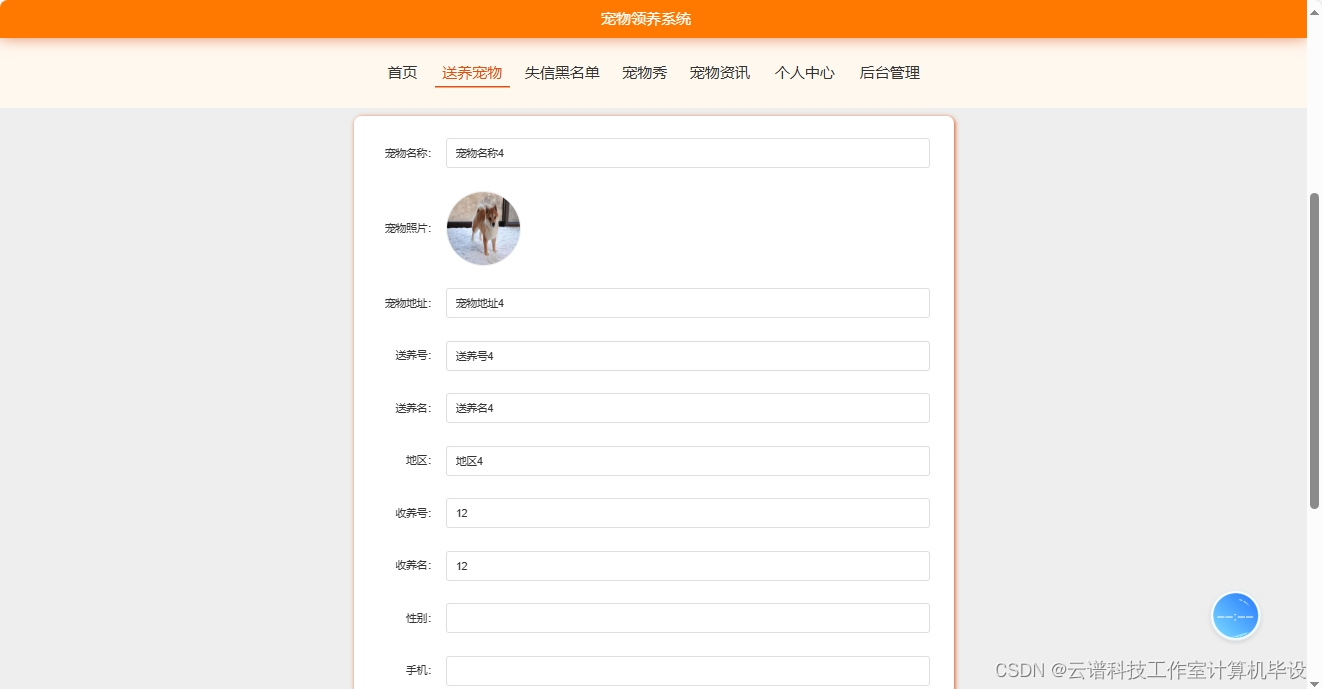This screenshot has height=689, width=1322.
Task: Enter the 后台管理 admin backend
Action: coord(888,72)
